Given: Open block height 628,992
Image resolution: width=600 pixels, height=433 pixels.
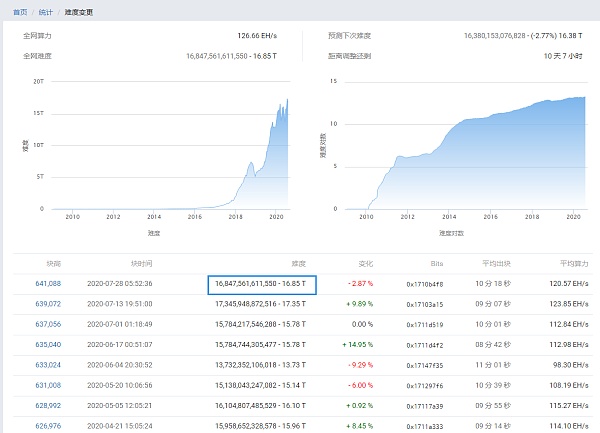Looking at the screenshot, I should pos(47,404).
